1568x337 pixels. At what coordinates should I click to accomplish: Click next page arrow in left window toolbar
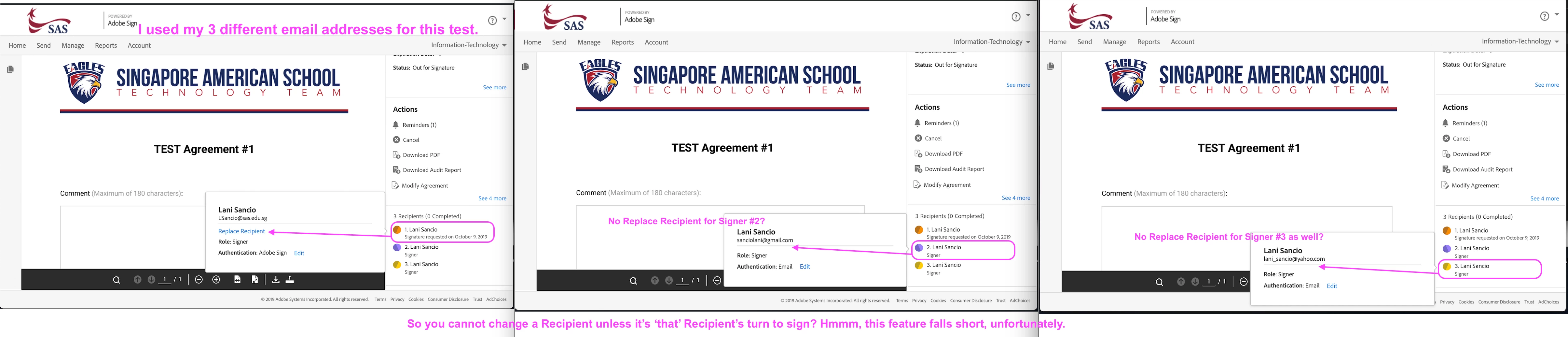point(152,279)
